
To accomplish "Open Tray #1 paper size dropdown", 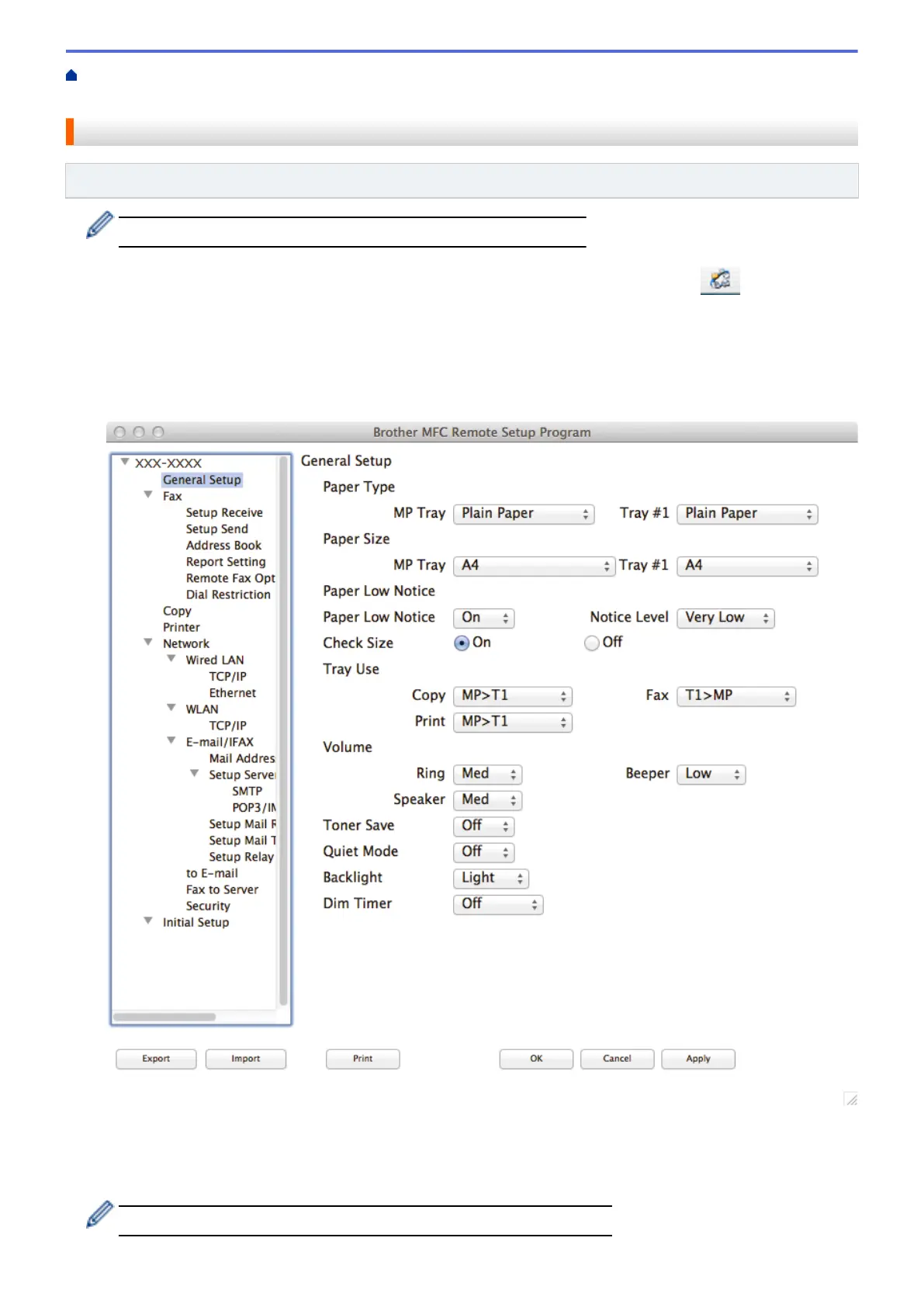I will (x=747, y=566).
